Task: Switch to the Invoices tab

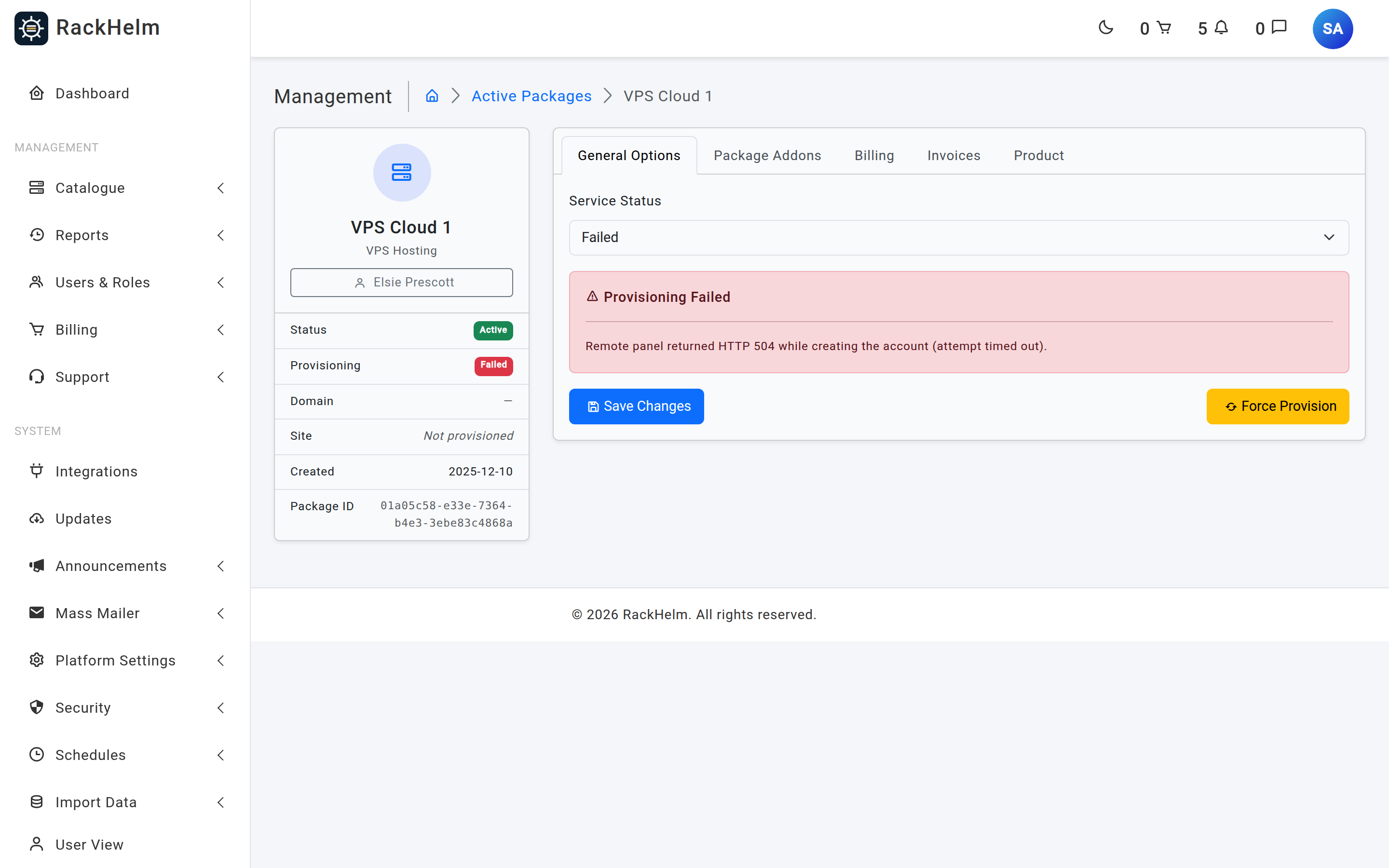Action: 953,156
